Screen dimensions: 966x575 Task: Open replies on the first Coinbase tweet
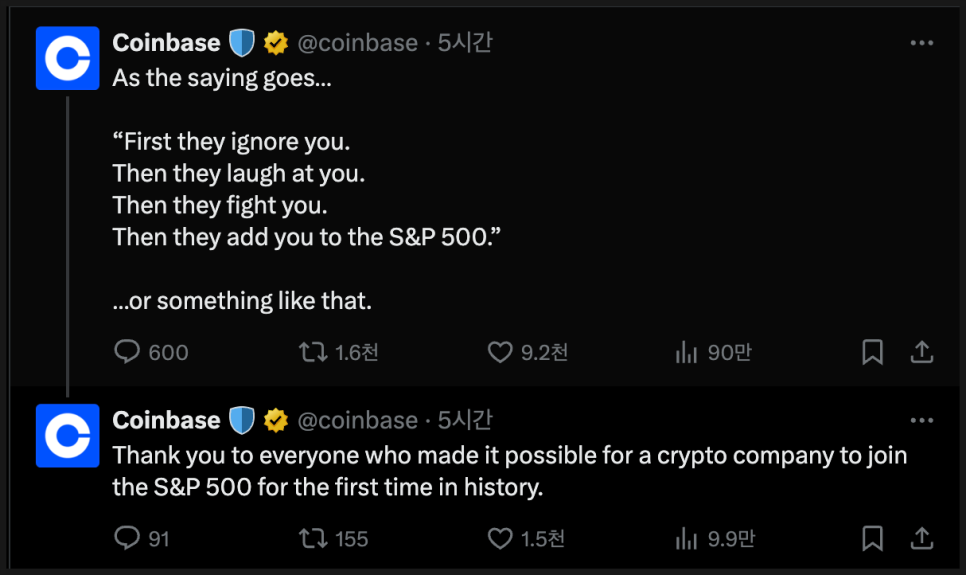[x=151, y=352]
